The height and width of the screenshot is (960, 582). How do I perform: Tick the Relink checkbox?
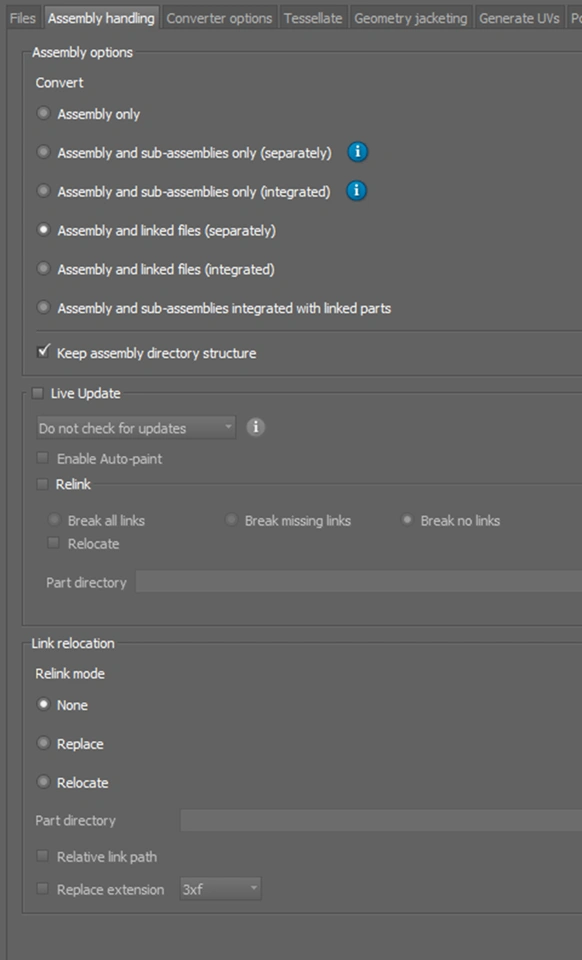pos(42,484)
